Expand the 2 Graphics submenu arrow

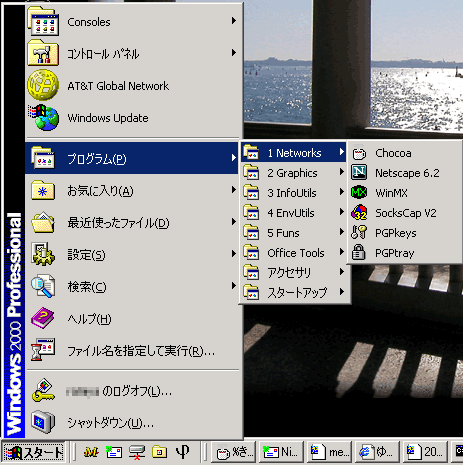(x=342, y=172)
